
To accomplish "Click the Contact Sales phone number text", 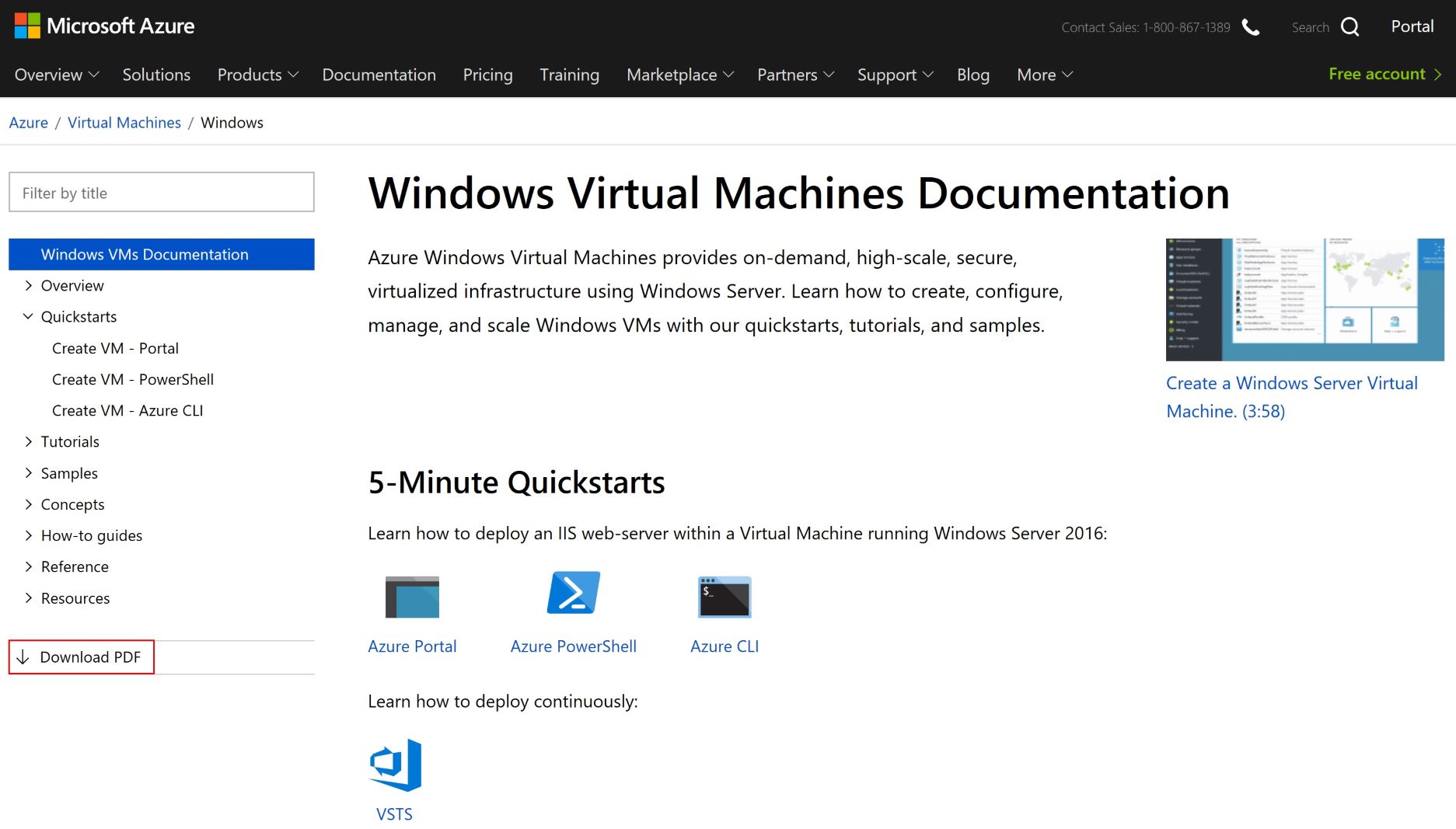I will point(1146,28).
